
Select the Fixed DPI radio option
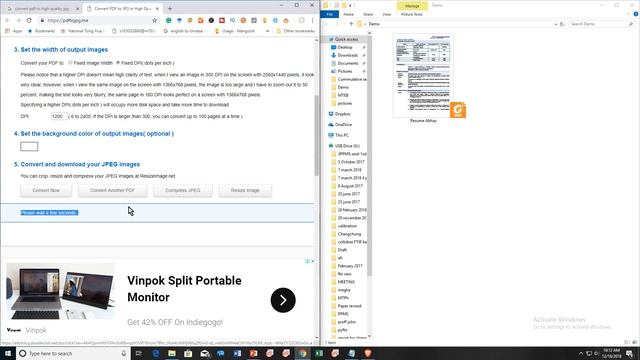coord(118,63)
